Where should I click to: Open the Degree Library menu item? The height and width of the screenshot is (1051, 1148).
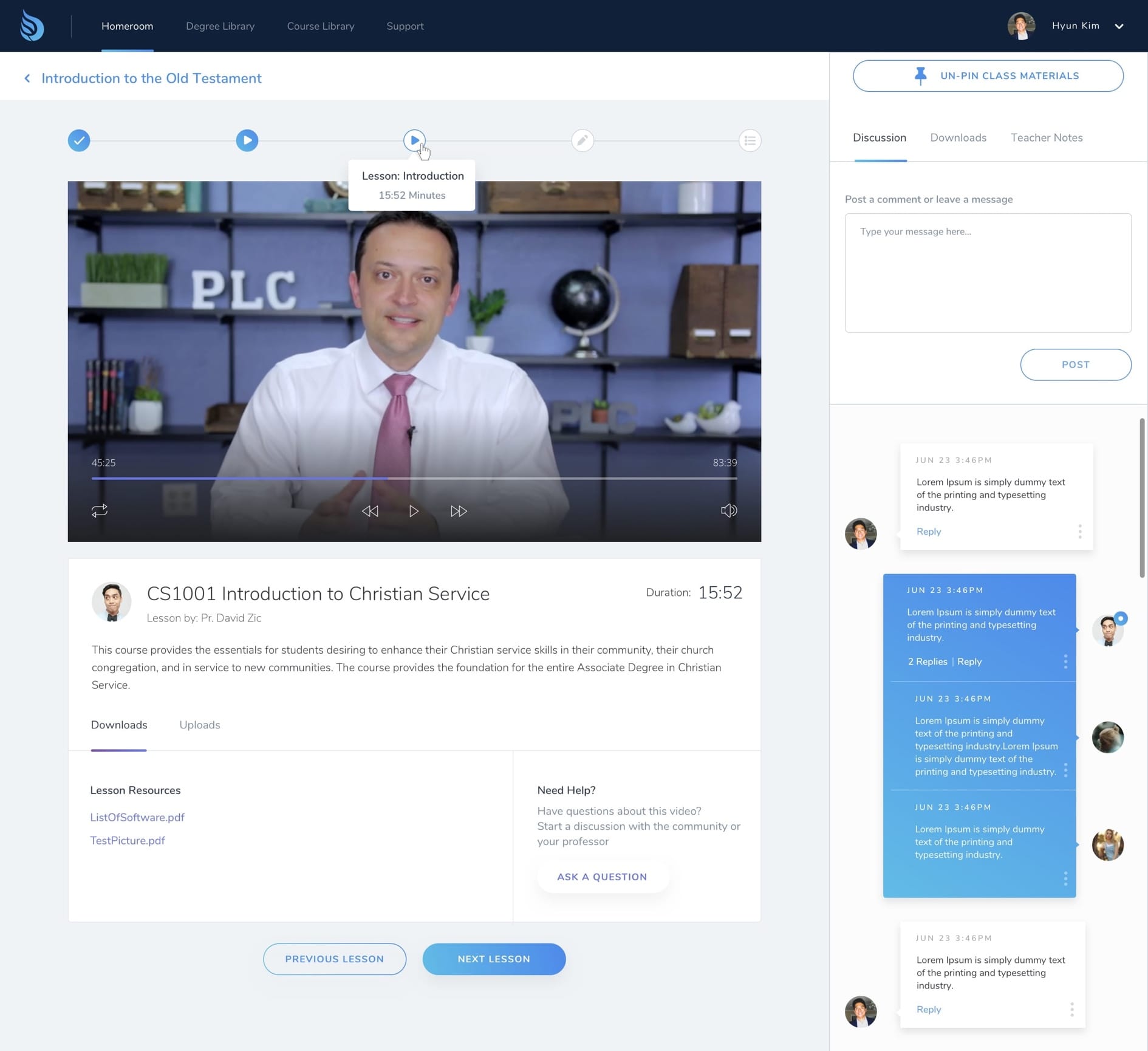click(x=220, y=26)
